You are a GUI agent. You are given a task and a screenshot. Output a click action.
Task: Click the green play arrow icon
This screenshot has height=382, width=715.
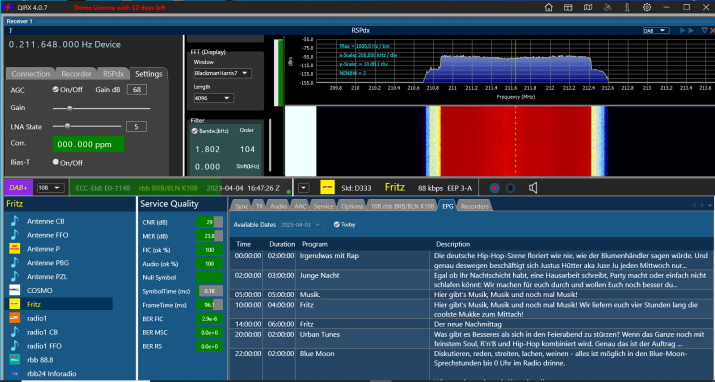click(691, 31)
